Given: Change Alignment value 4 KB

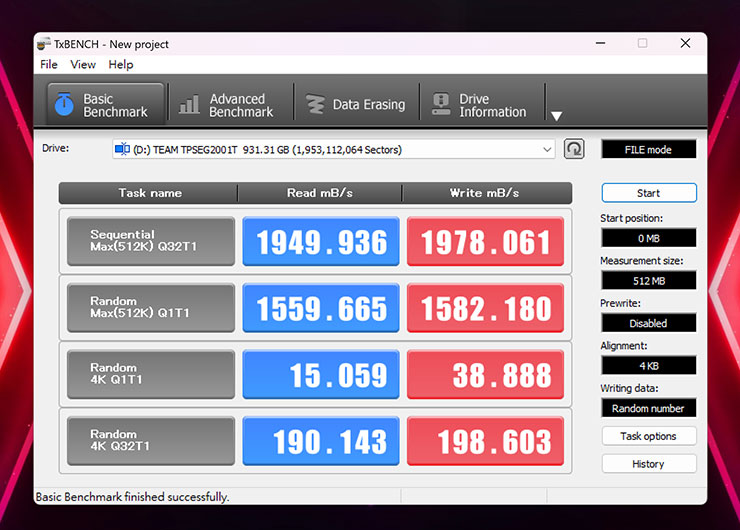Looking at the screenshot, I should point(648,365).
